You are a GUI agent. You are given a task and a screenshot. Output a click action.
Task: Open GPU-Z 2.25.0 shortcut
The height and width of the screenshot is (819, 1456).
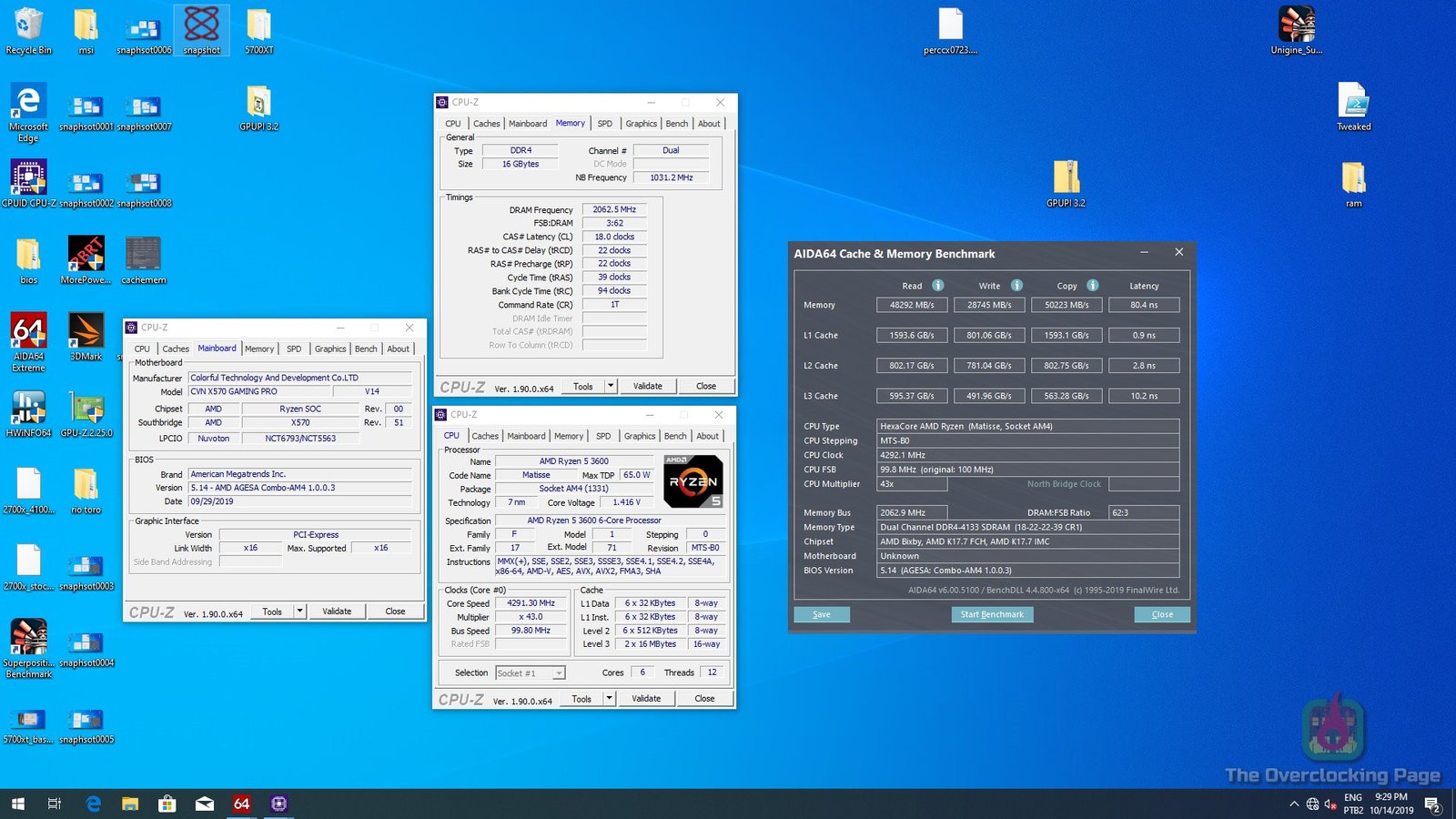click(86, 407)
